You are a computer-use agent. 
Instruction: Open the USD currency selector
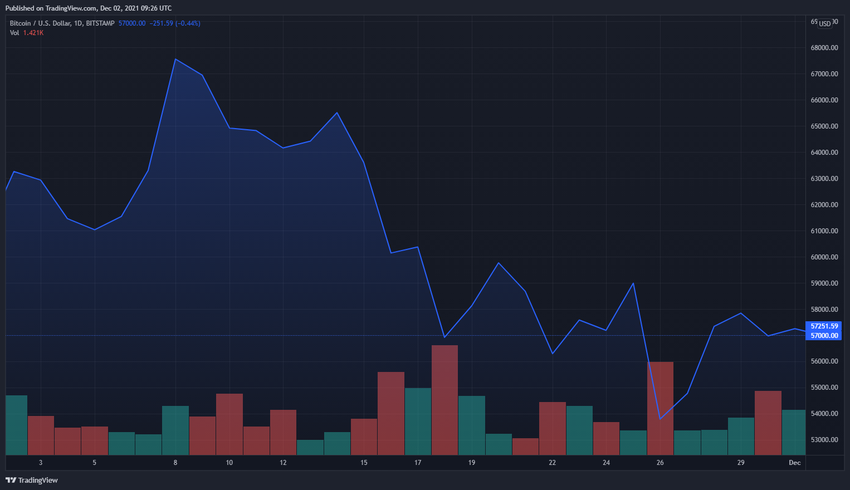(825, 23)
